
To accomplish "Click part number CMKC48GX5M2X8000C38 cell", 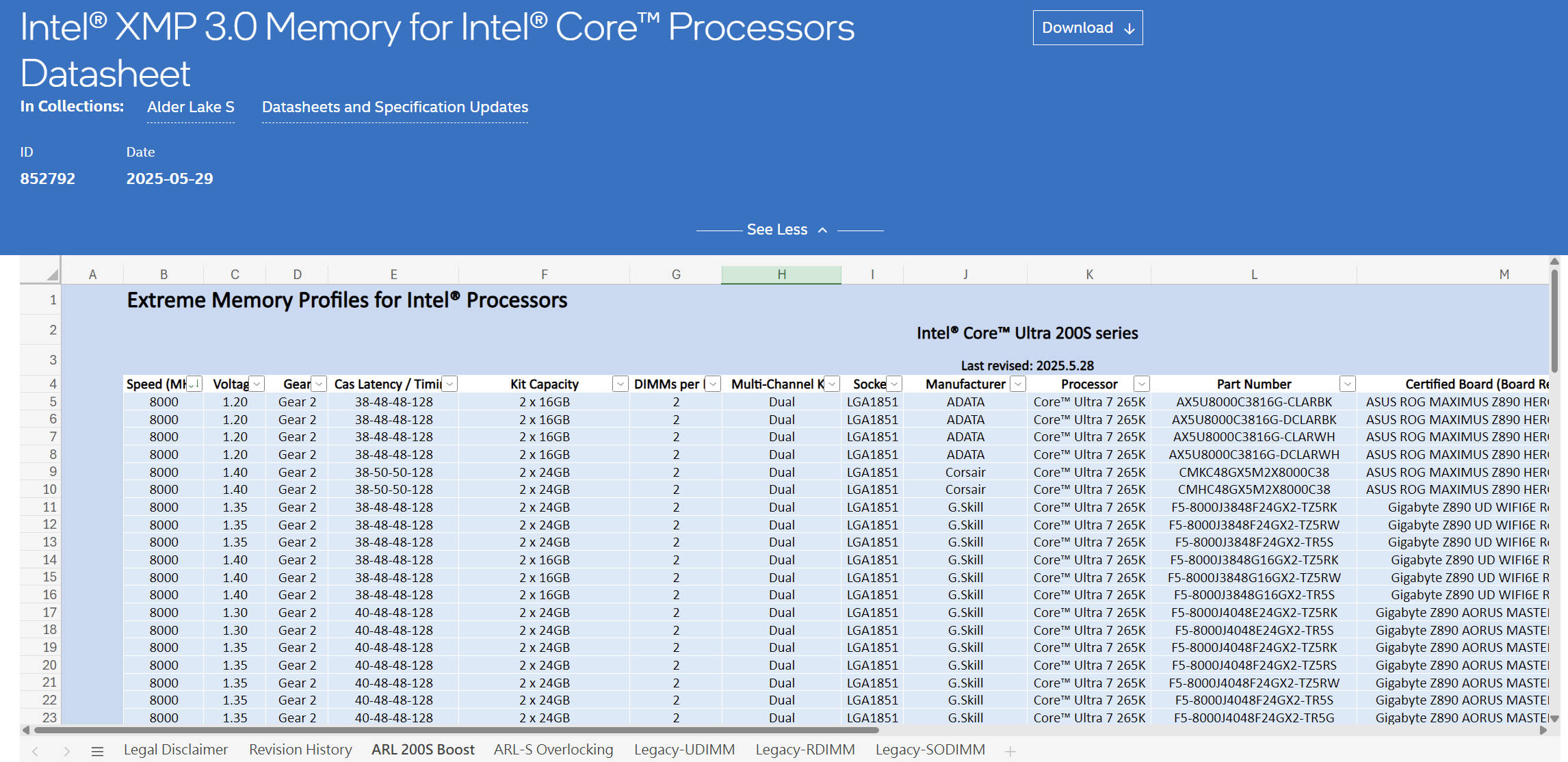I will (x=1254, y=472).
